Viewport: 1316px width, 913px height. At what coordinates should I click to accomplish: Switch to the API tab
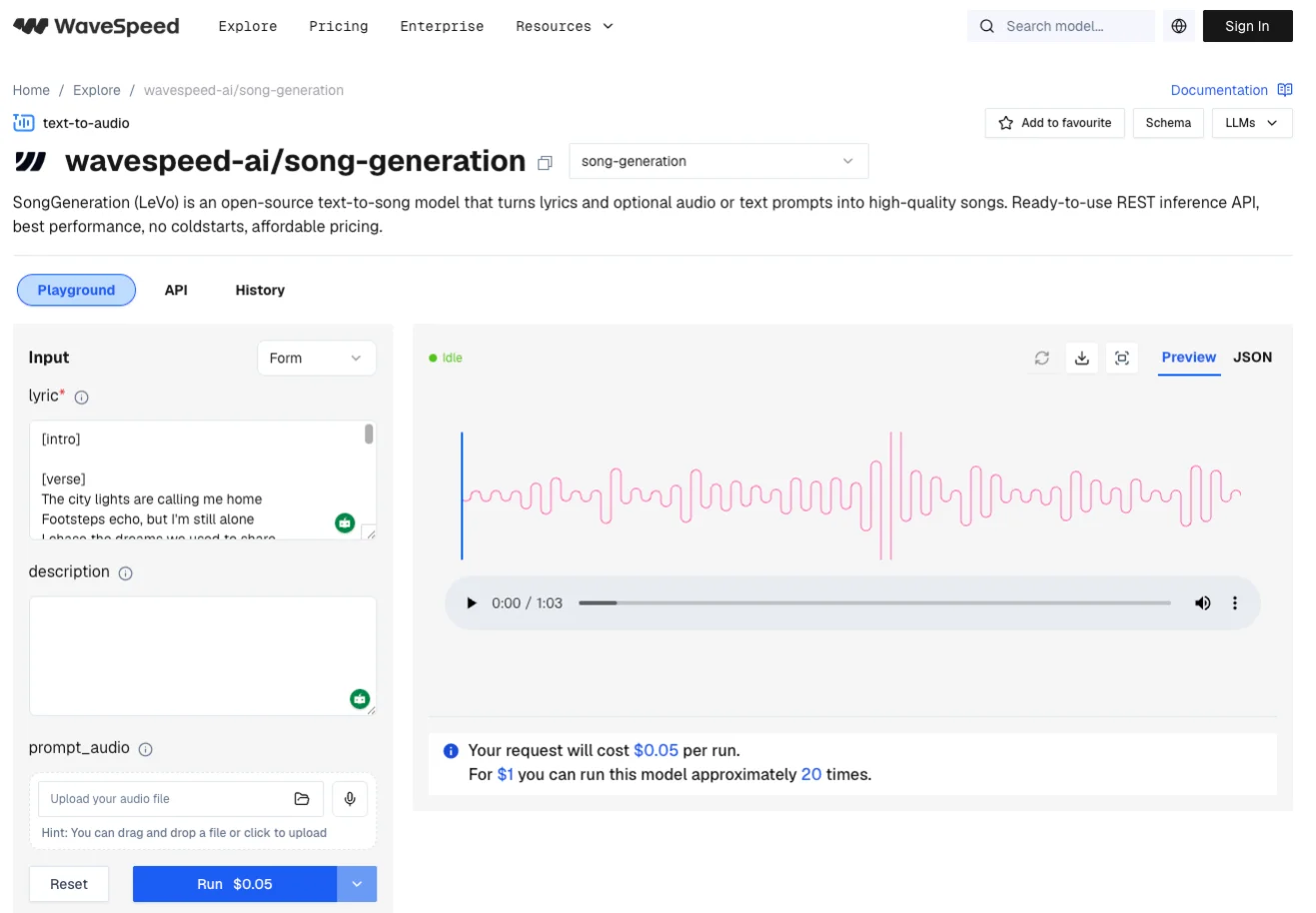point(176,291)
